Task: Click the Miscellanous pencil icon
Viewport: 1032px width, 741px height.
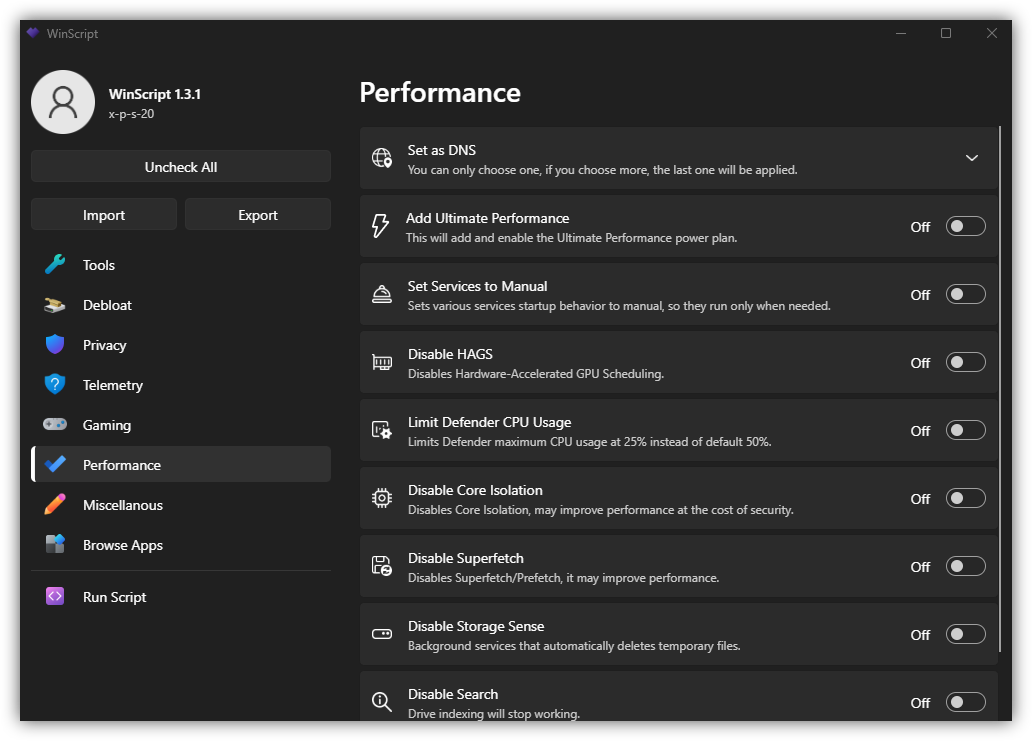Action: 55,505
